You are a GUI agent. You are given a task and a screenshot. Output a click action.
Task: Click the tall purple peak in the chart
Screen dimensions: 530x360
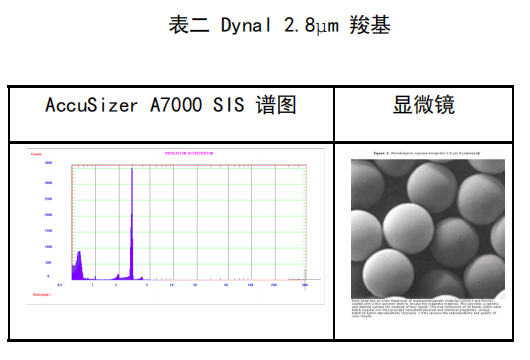[x=131, y=223]
